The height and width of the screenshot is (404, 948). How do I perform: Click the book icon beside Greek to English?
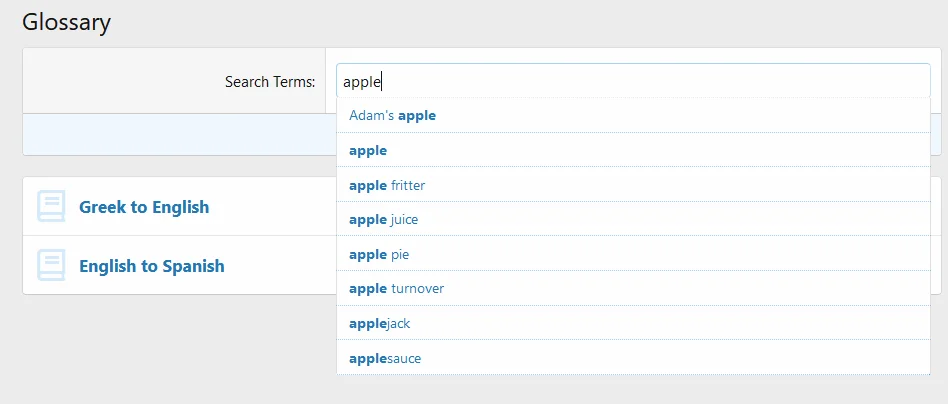(x=51, y=206)
